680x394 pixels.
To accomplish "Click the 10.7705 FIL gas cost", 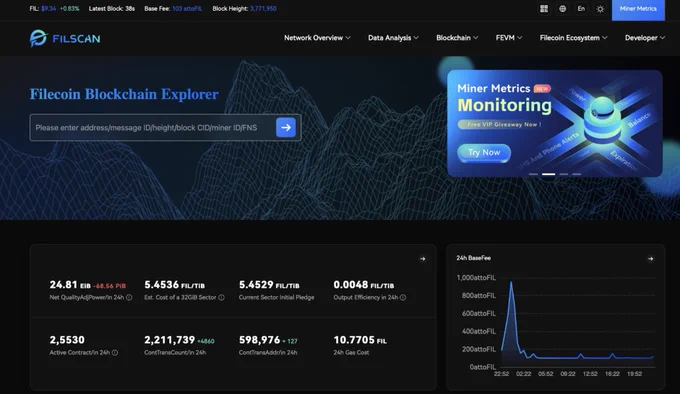I will pyautogui.click(x=360, y=340).
